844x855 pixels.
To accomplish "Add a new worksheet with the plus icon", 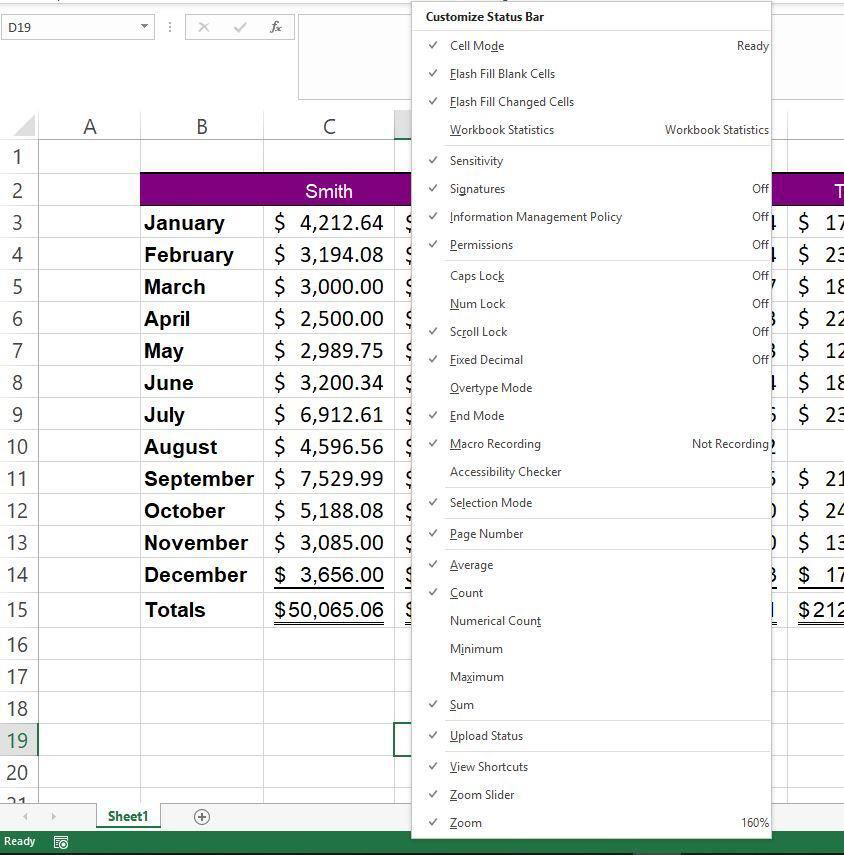I will (201, 817).
